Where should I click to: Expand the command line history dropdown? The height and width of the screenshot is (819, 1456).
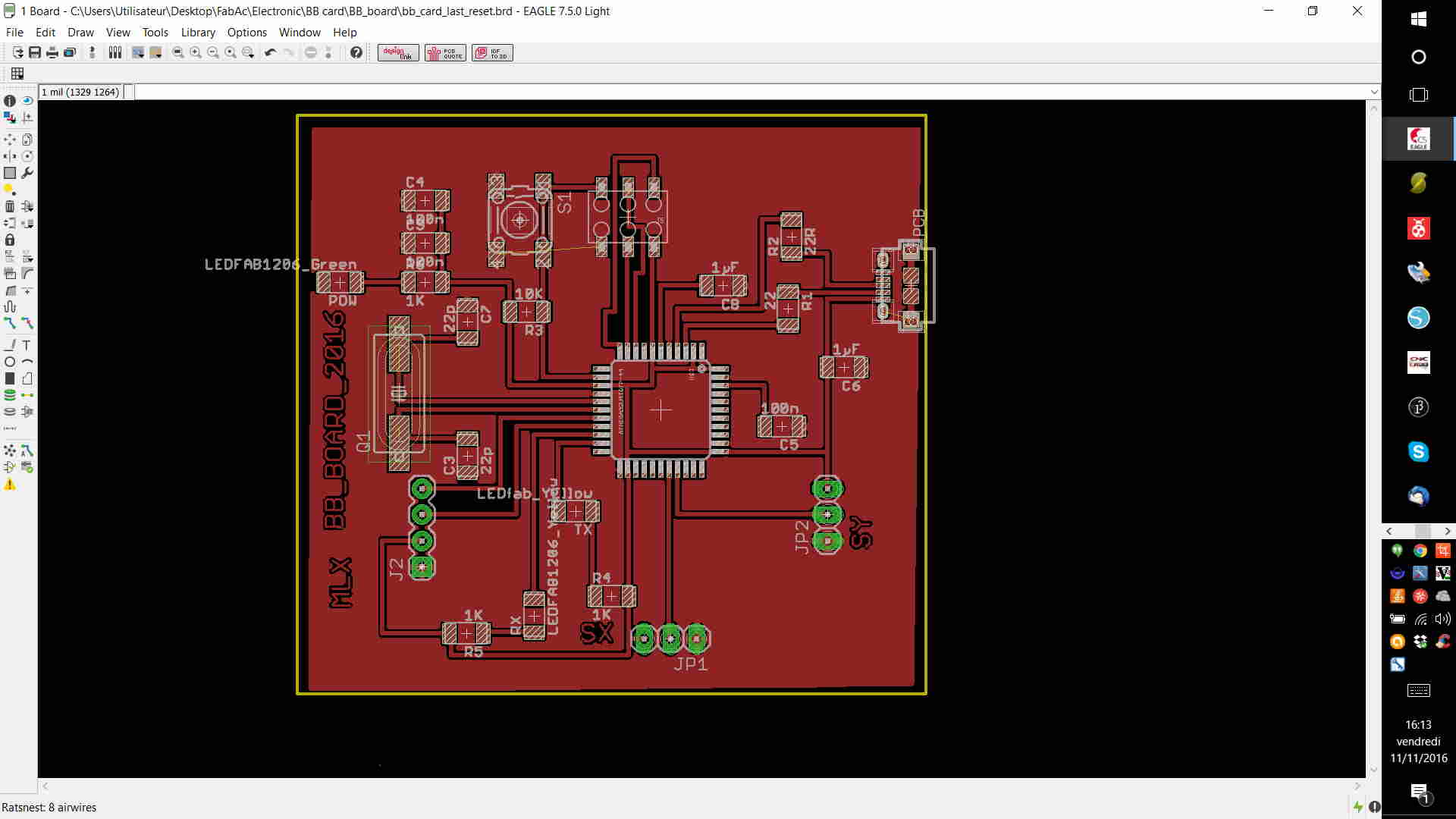[1373, 92]
